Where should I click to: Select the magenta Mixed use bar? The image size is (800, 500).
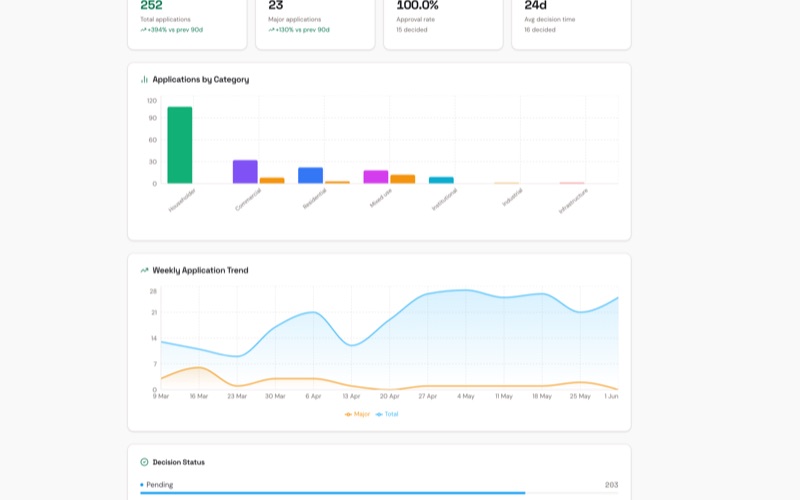coord(376,177)
